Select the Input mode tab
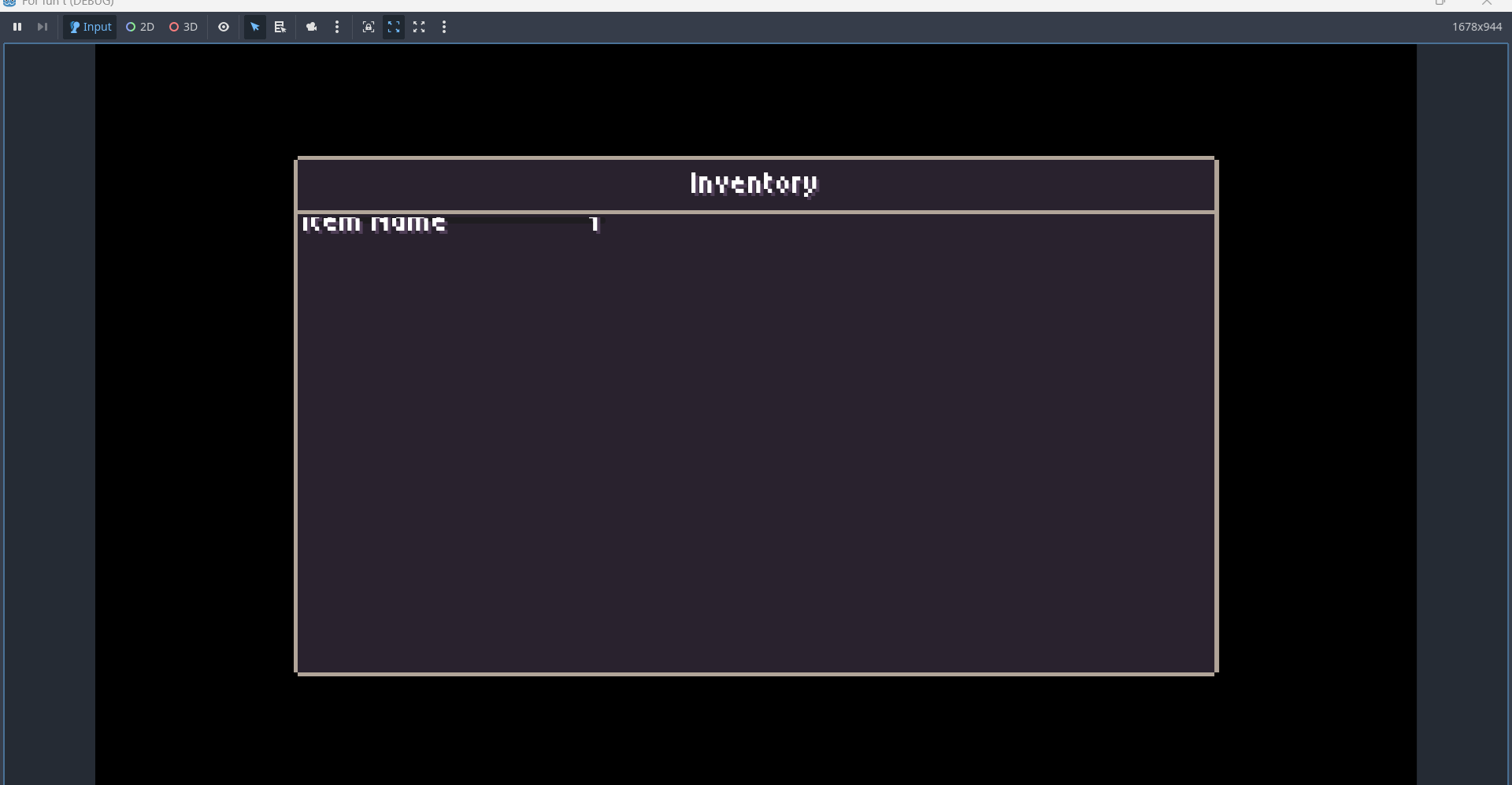This screenshot has height=785, width=1512. [91, 27]
